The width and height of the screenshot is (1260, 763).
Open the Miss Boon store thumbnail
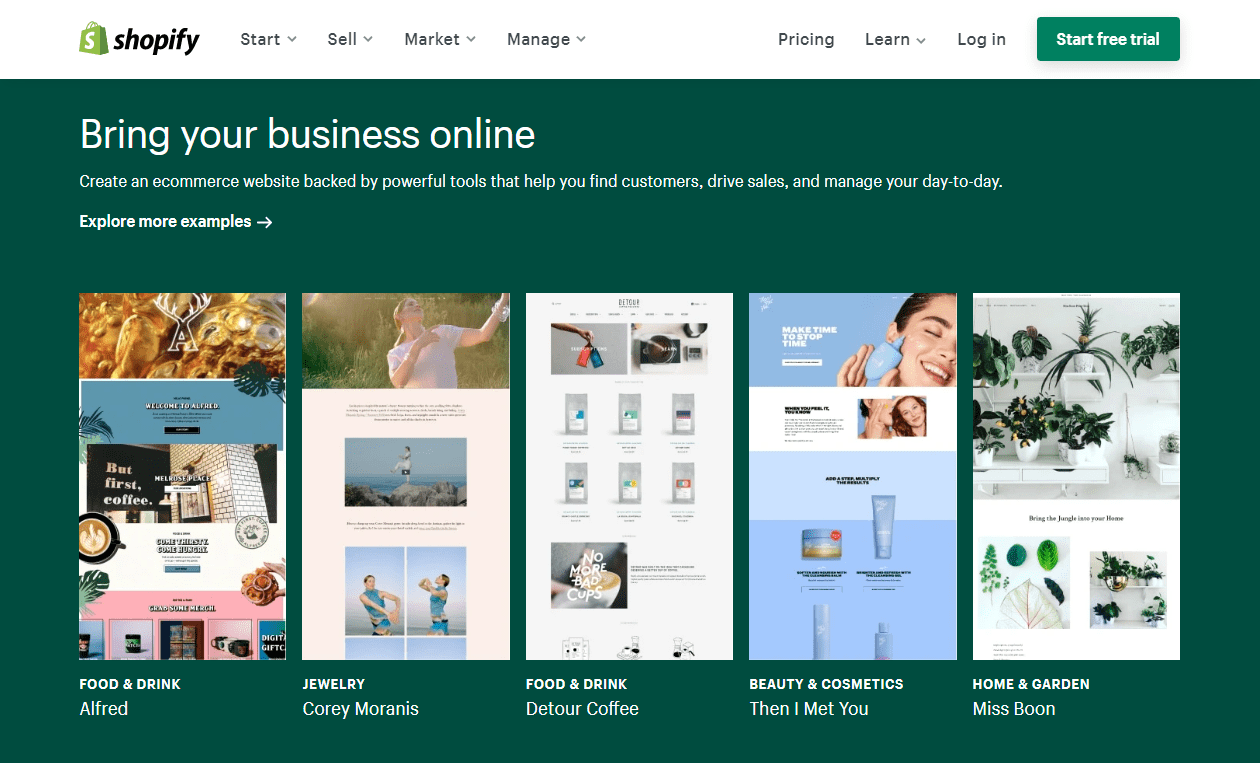tap(1076, 475)
